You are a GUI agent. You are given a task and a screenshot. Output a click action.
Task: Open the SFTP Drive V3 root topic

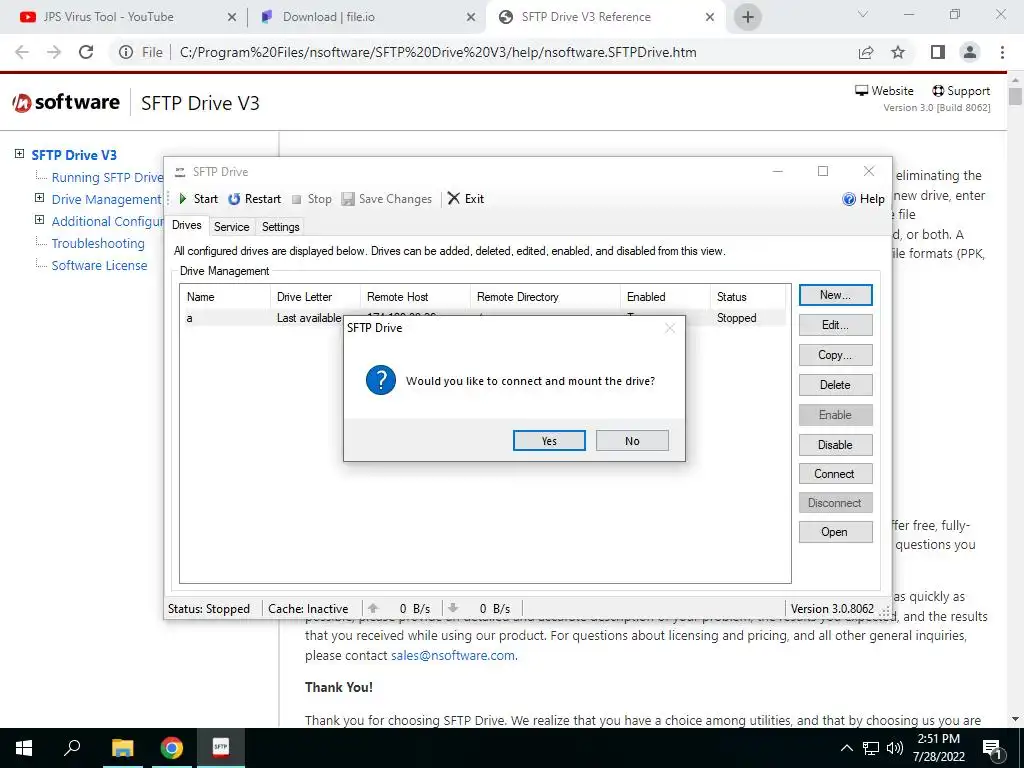(74, 155)
